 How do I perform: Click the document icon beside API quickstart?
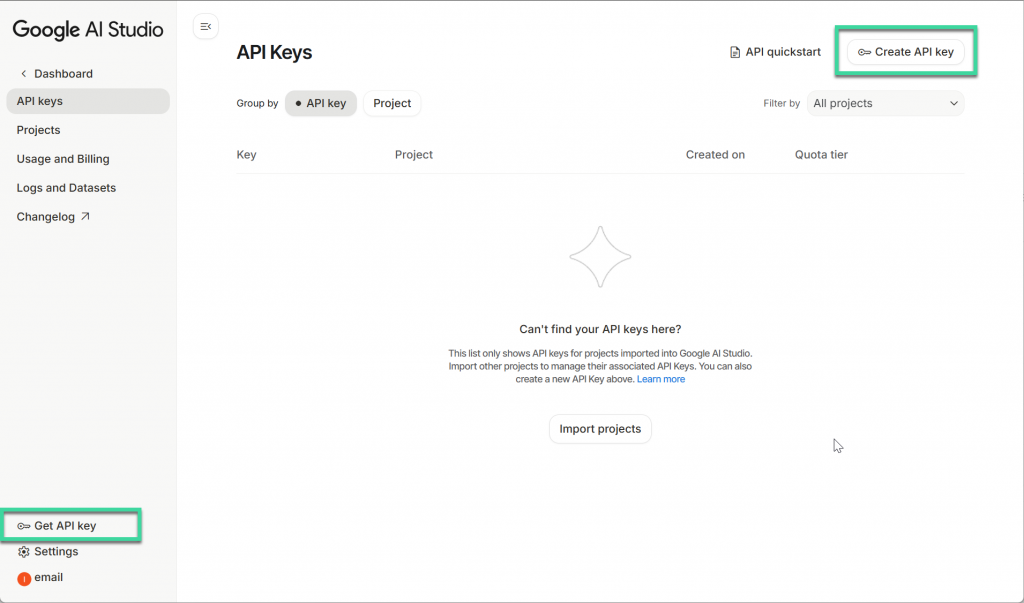point(735,52)
